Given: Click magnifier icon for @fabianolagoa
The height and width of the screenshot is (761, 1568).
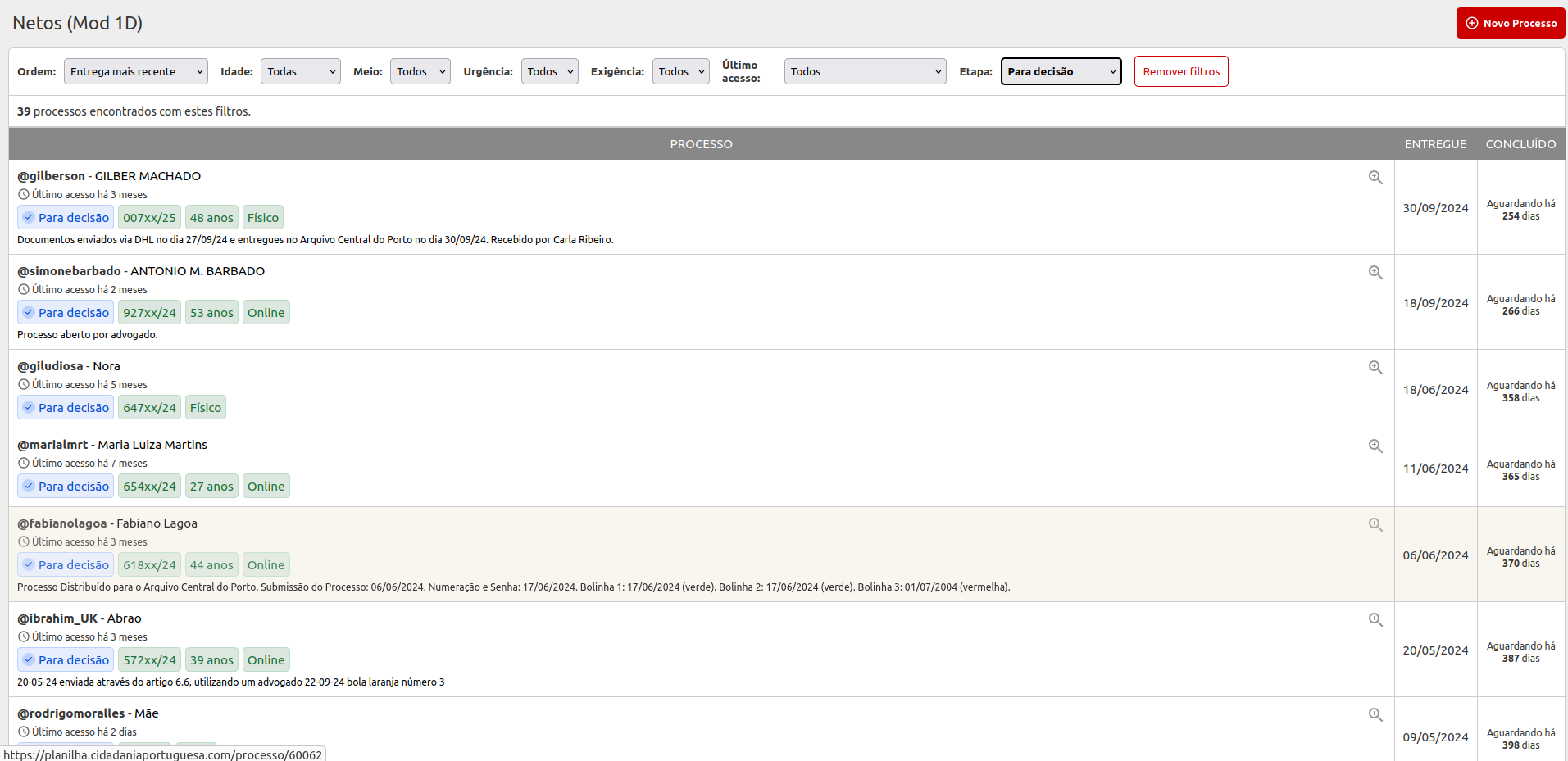Looking at the screenshot, I should point(1375,525).
